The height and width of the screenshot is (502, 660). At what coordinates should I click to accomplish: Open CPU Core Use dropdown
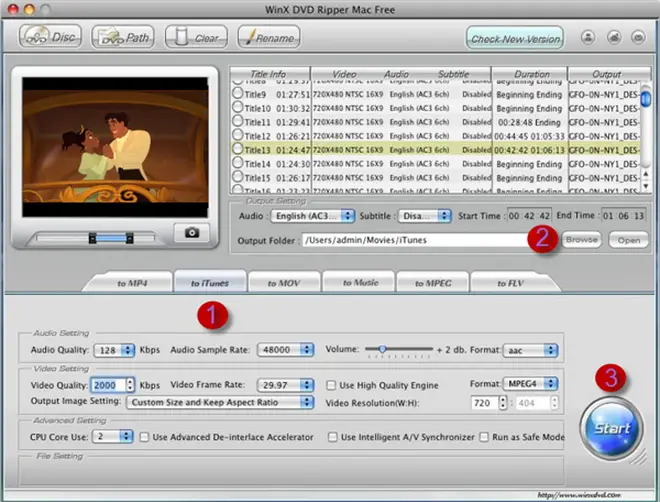(113, 437)
